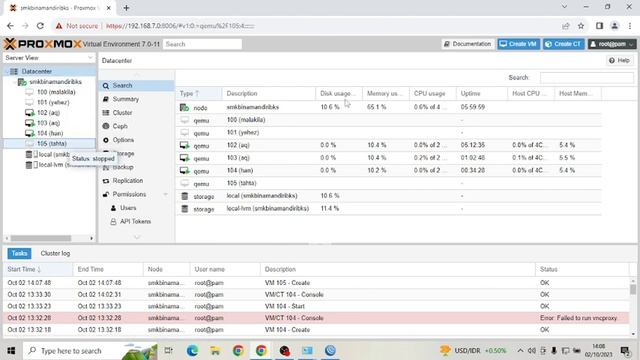Click the storage icon in local-lvm row
The height and width of the screenshot is (360, 640).
pyautogui.click(x=184, y=209)
